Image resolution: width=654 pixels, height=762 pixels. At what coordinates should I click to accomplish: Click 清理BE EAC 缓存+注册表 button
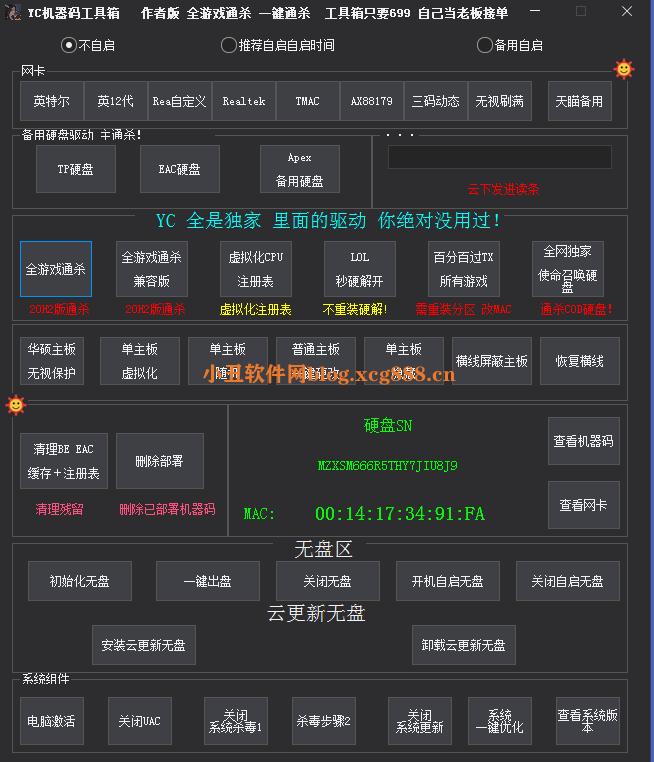[64, 461]
